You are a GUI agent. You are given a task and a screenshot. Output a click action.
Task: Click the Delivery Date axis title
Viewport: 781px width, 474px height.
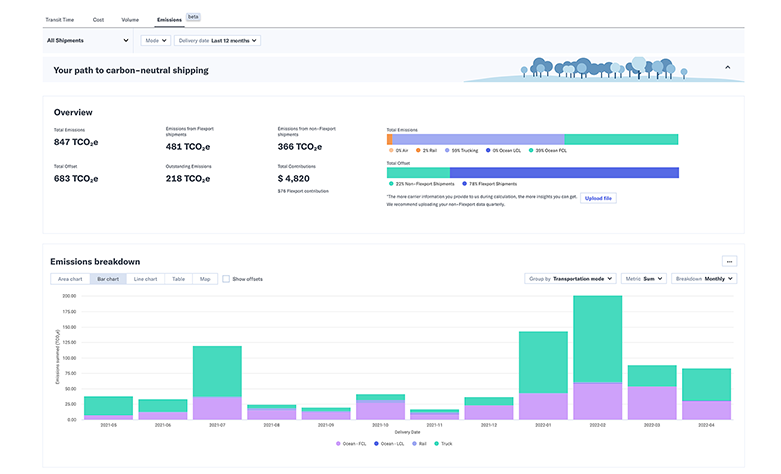point(407,432)
